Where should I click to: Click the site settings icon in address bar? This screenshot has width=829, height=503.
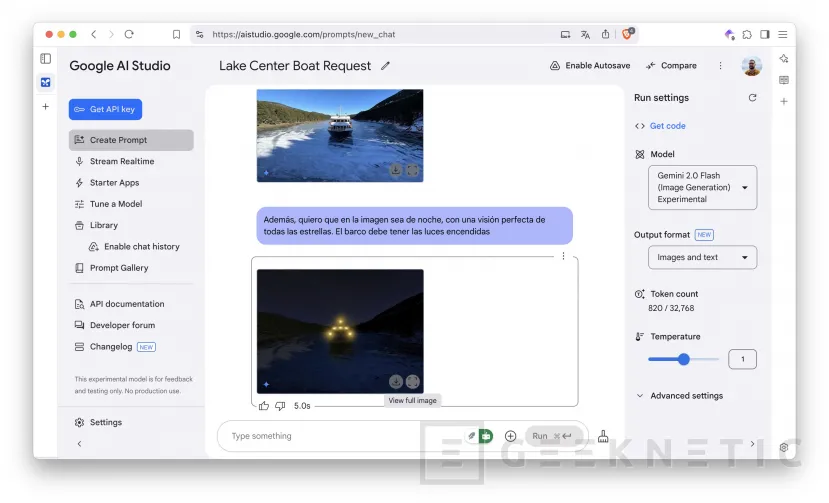click(x=199, y=34)
